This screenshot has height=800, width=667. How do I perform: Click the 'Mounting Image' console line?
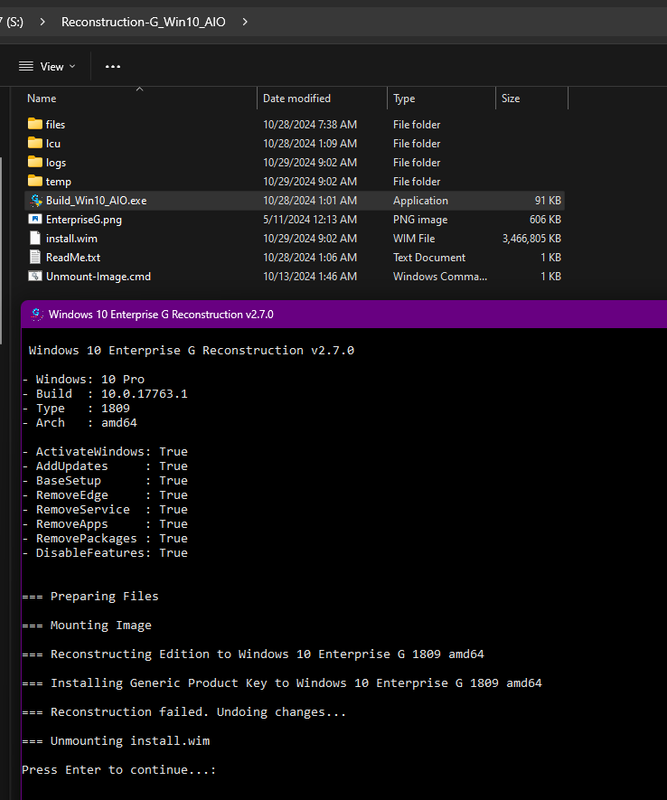tap(87, 625)
